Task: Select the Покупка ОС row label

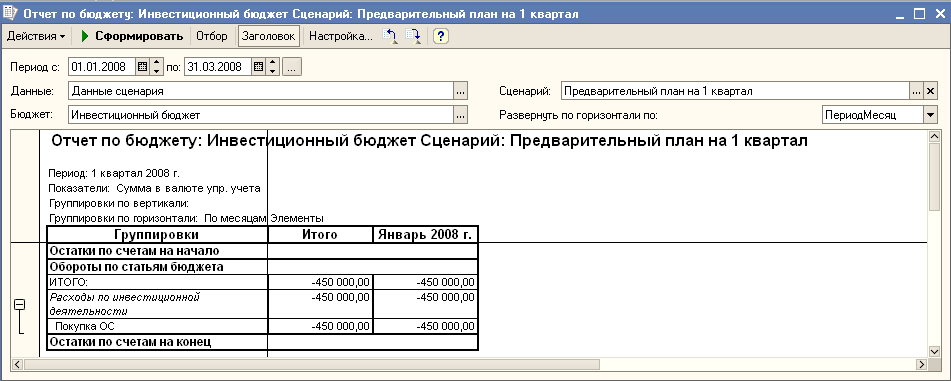Action: (85, 326)
